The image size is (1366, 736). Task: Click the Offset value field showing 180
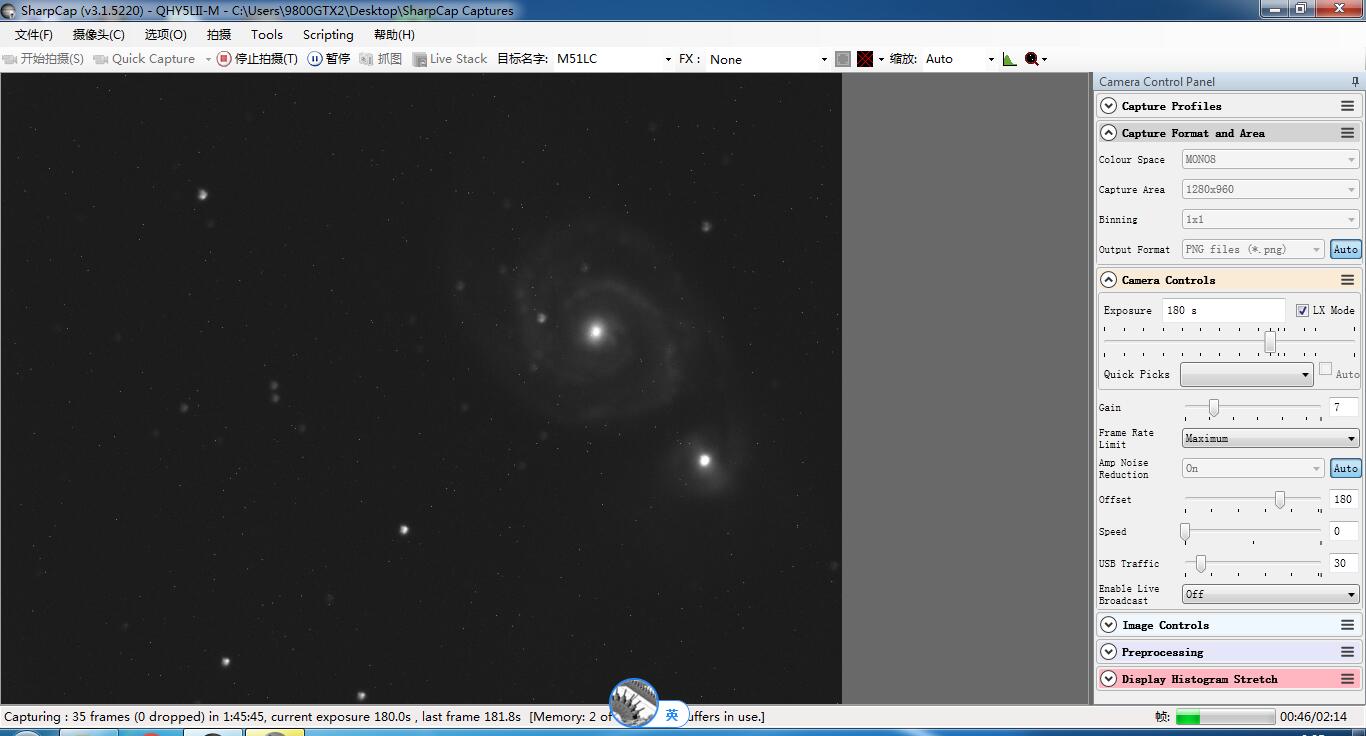[x=1343, y=499]
